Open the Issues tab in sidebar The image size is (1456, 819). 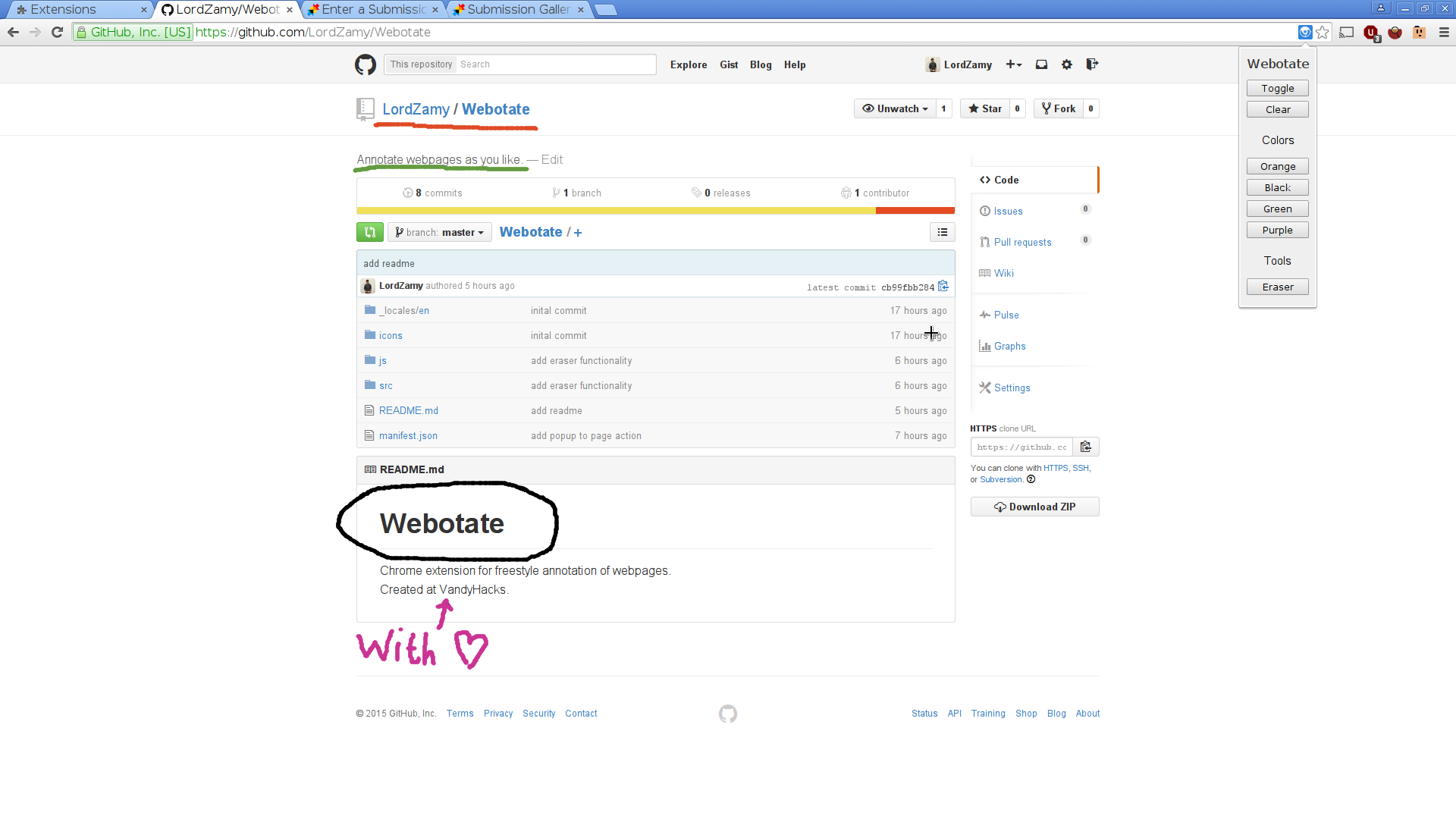pyautogui.click(x=1008, y=211)
